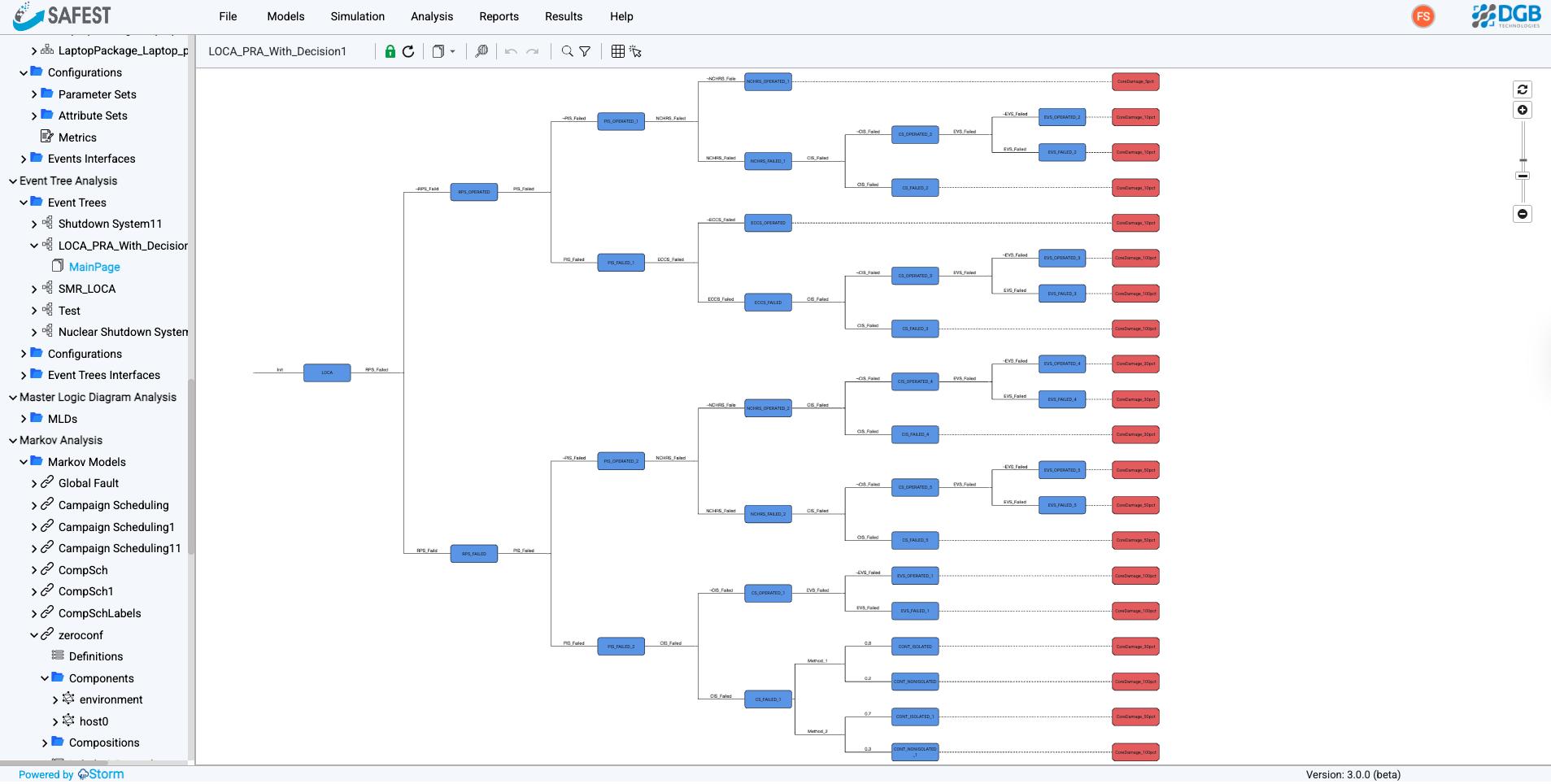Click the find-in-diagram binoculars icon
Screen dimensions: 1551x784
[x=481, y=51]
